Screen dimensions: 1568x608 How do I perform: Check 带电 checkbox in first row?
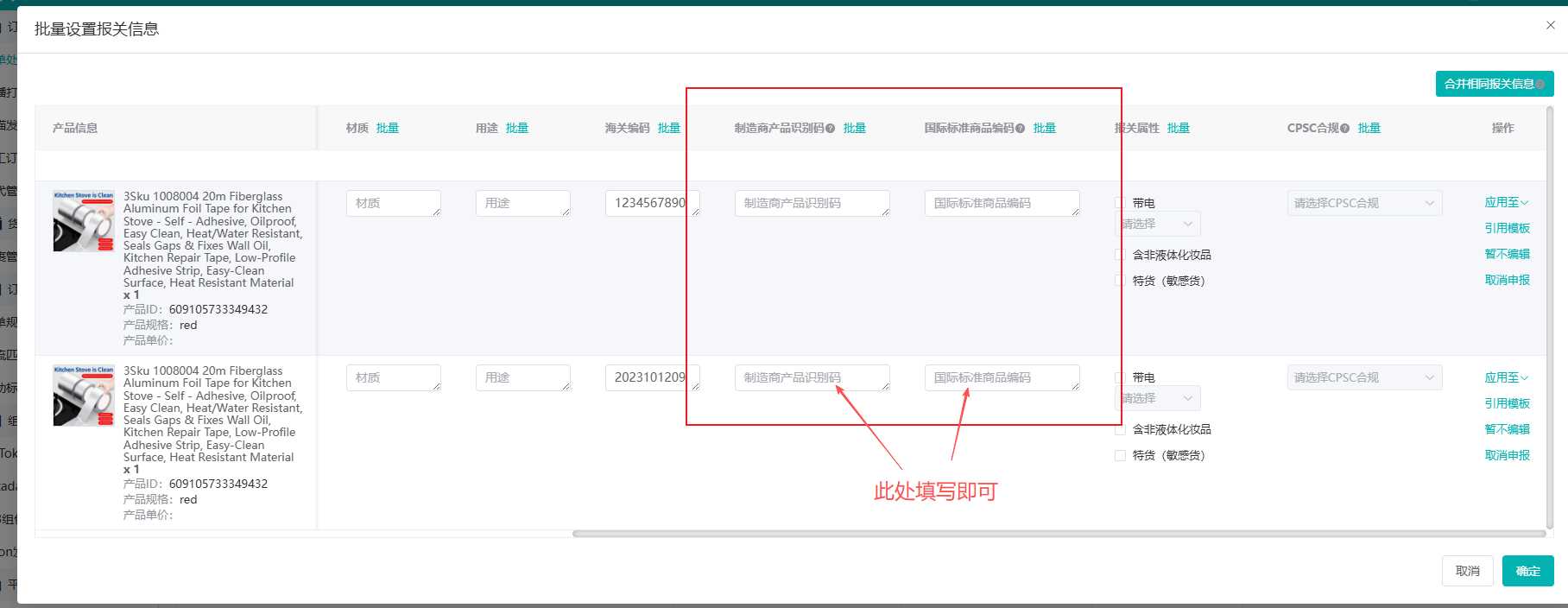[x=1120, y=203]
